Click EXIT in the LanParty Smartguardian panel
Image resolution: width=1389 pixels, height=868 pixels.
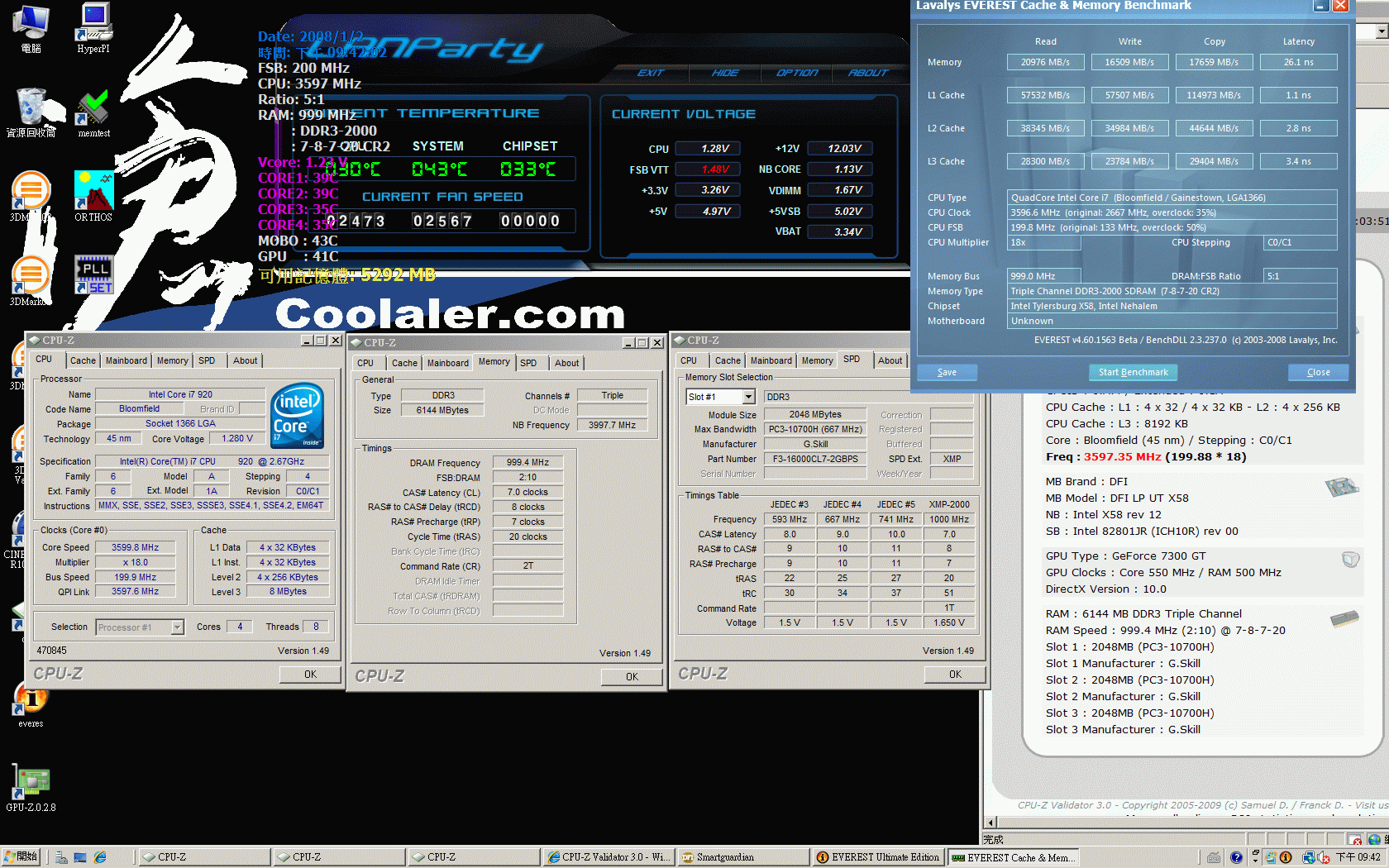tap(651, 73)
